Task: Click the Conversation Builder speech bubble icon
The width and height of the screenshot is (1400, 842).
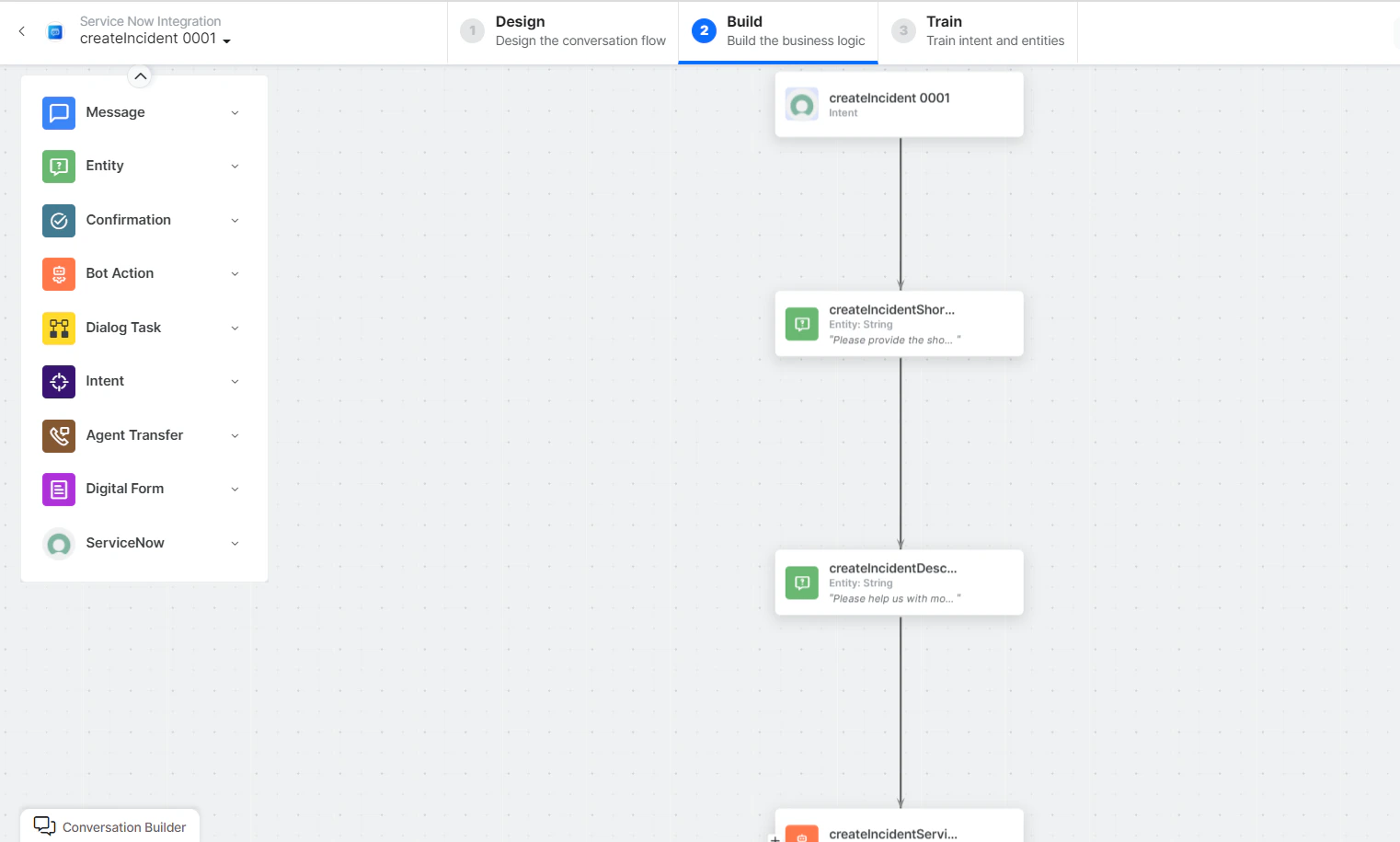Action: coord(45,825)
